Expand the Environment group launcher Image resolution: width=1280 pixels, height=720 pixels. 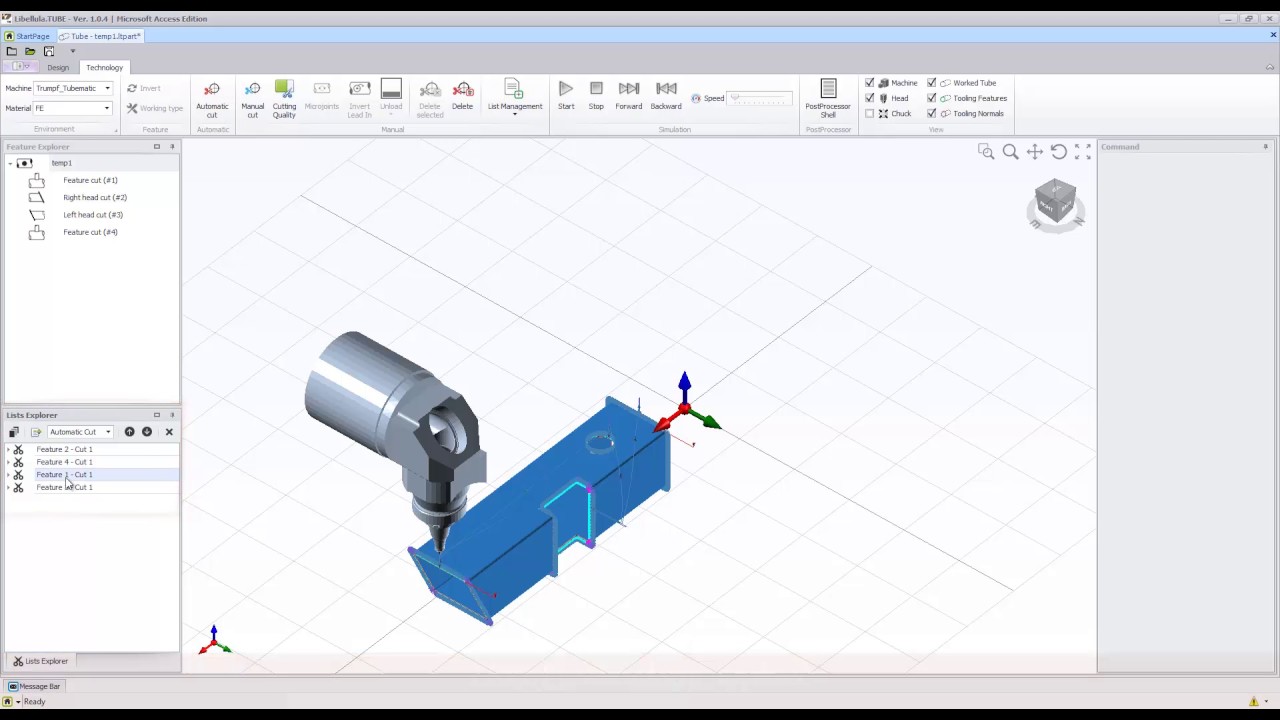click(115, 130)
